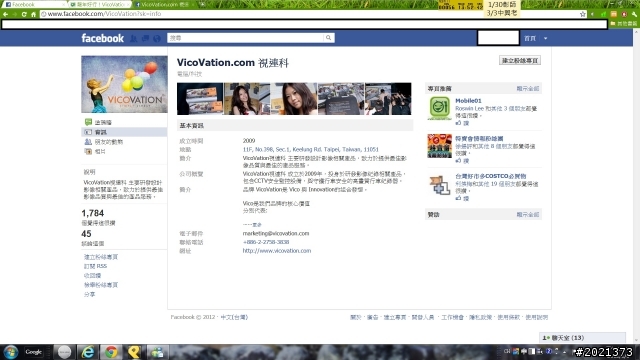
Task: Open the Windows Start orb
Action: (x=11, y=352)
